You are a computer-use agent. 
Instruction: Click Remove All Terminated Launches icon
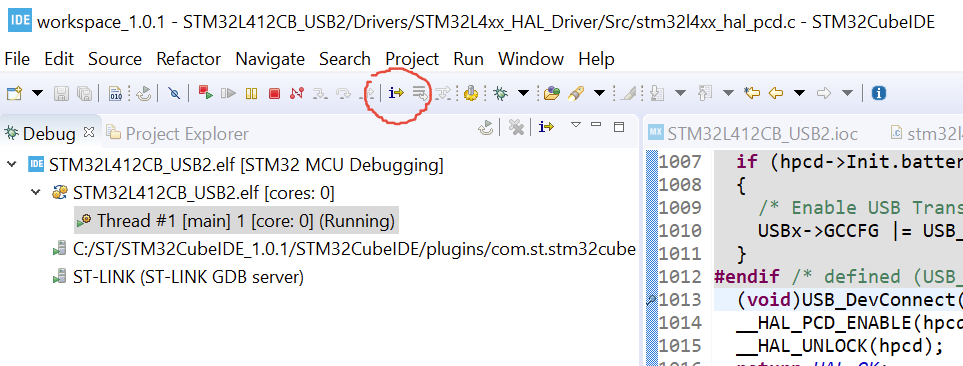tap(517, 127)
